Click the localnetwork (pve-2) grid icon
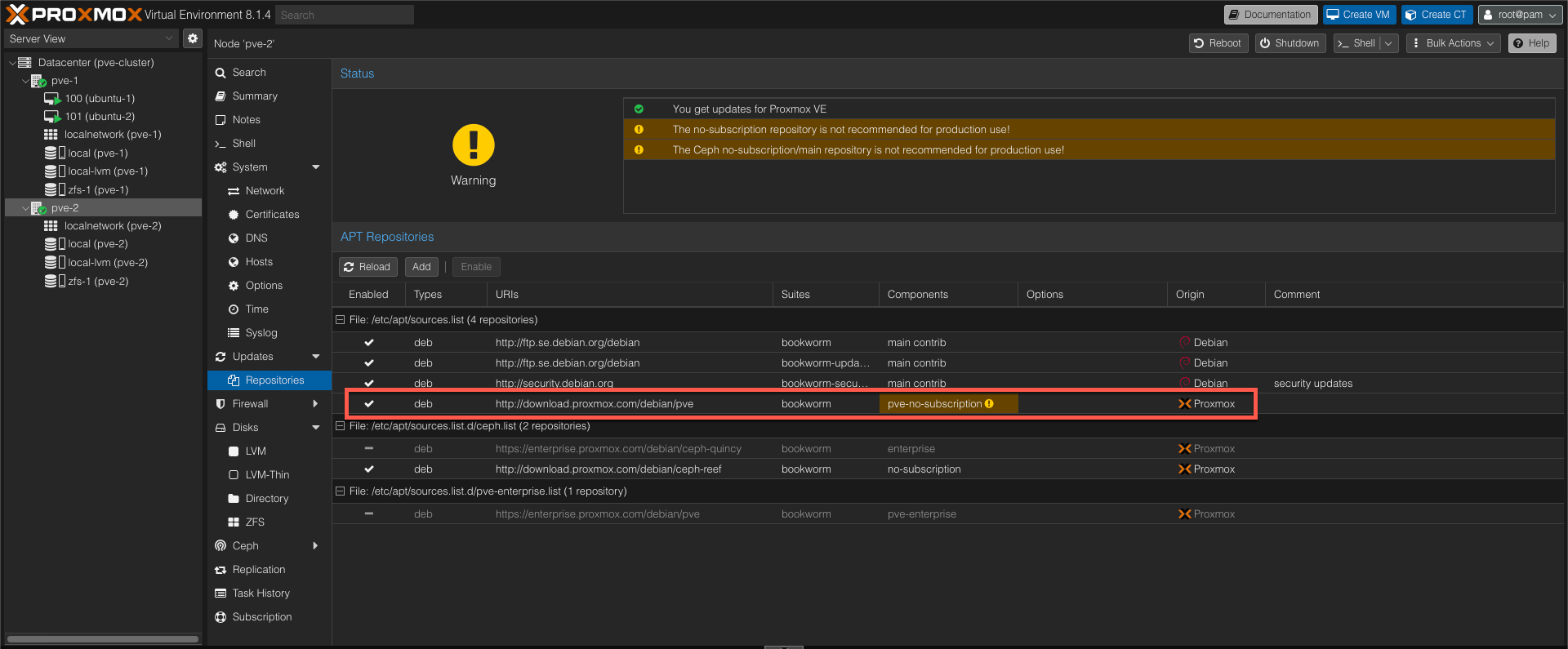 51,226
